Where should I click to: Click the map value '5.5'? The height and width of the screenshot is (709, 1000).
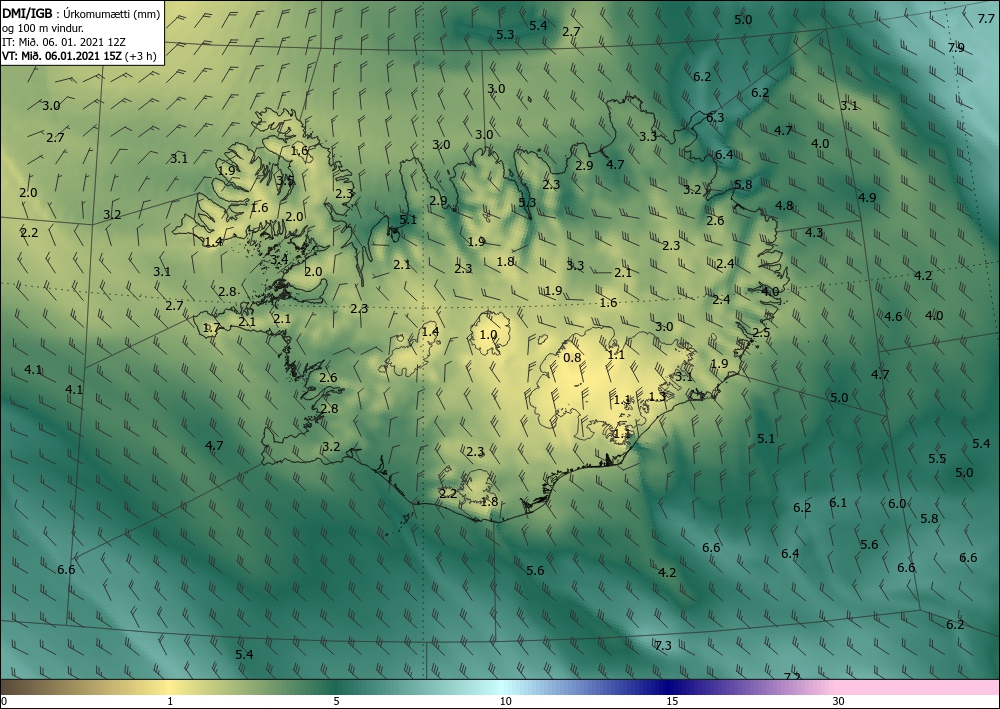[937, 458]
